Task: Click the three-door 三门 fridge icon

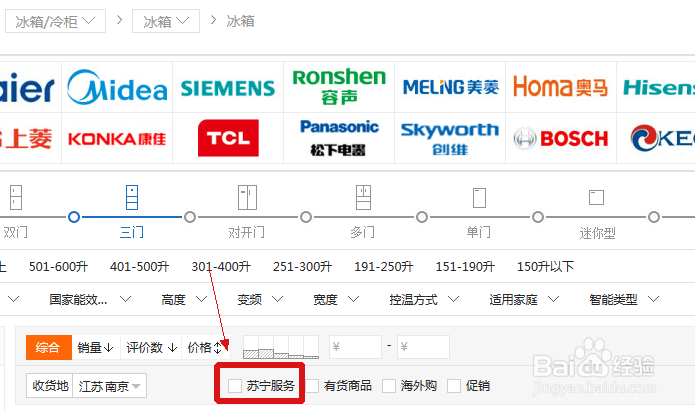Action: tap(132, 197)
